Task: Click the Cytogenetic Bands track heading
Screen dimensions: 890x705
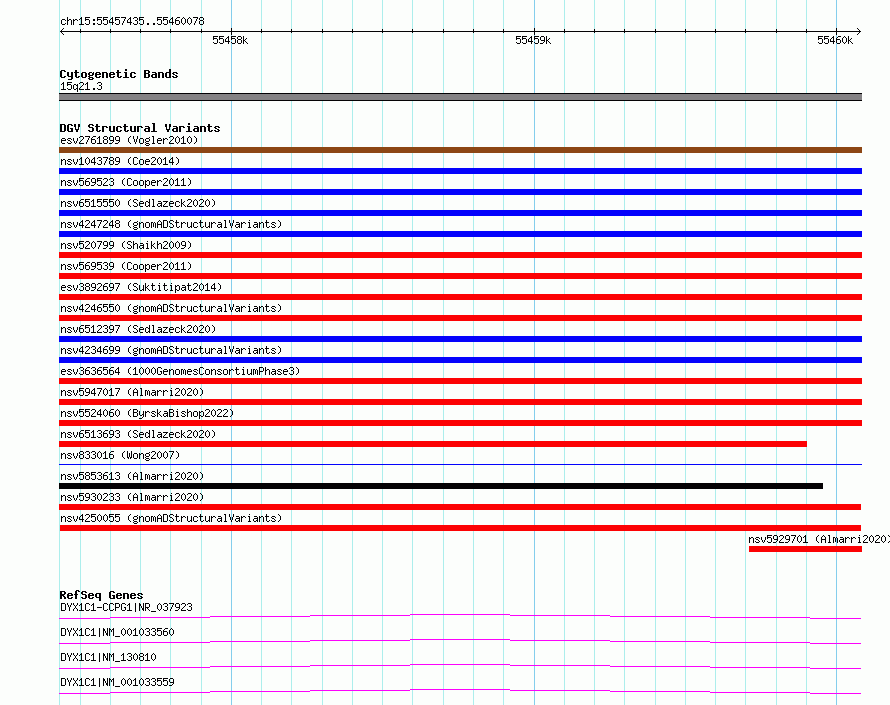Action: click(x=119, y=74)
